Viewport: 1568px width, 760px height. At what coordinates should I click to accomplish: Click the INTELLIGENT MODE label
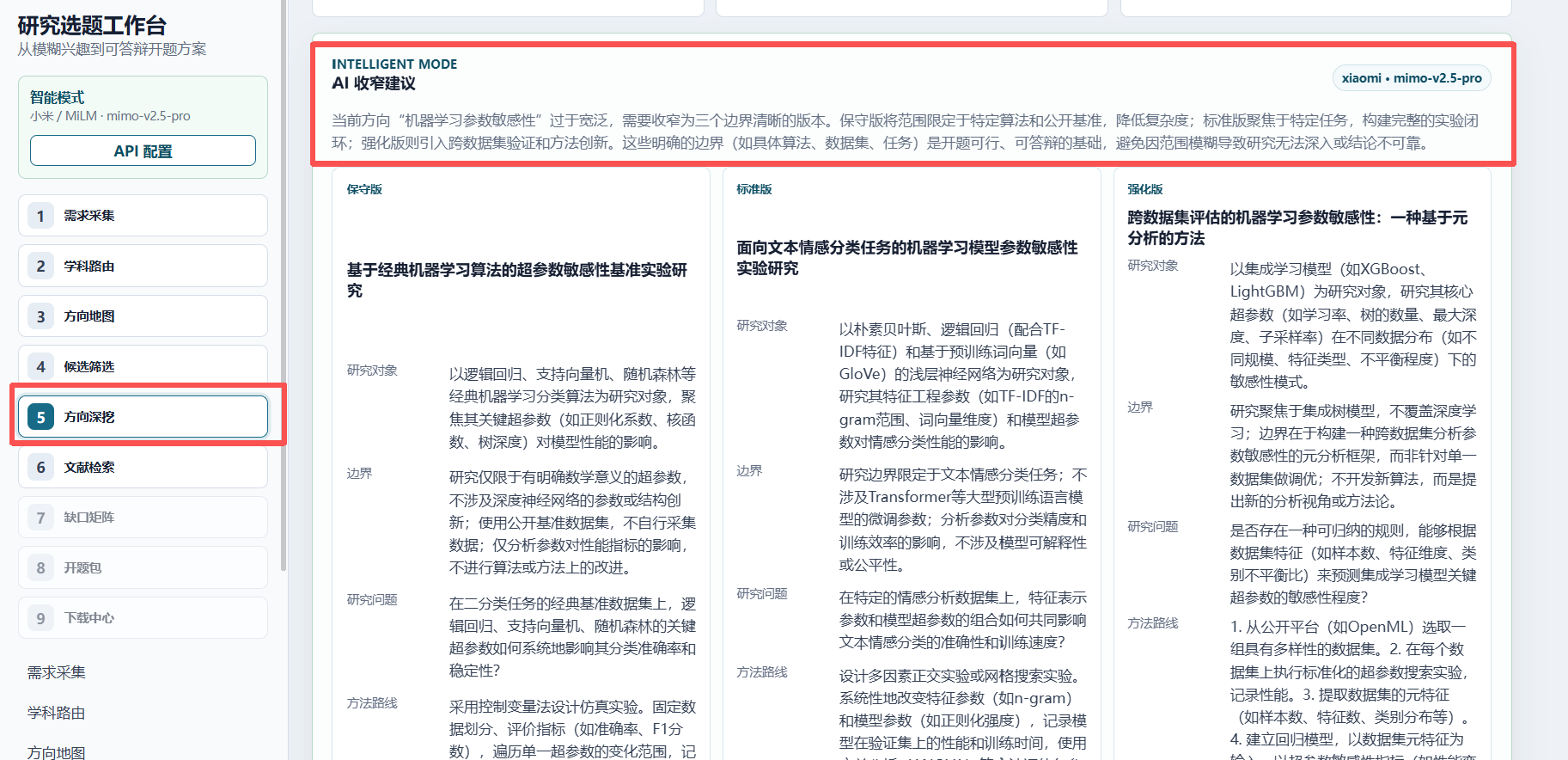(x=394, y=64)
